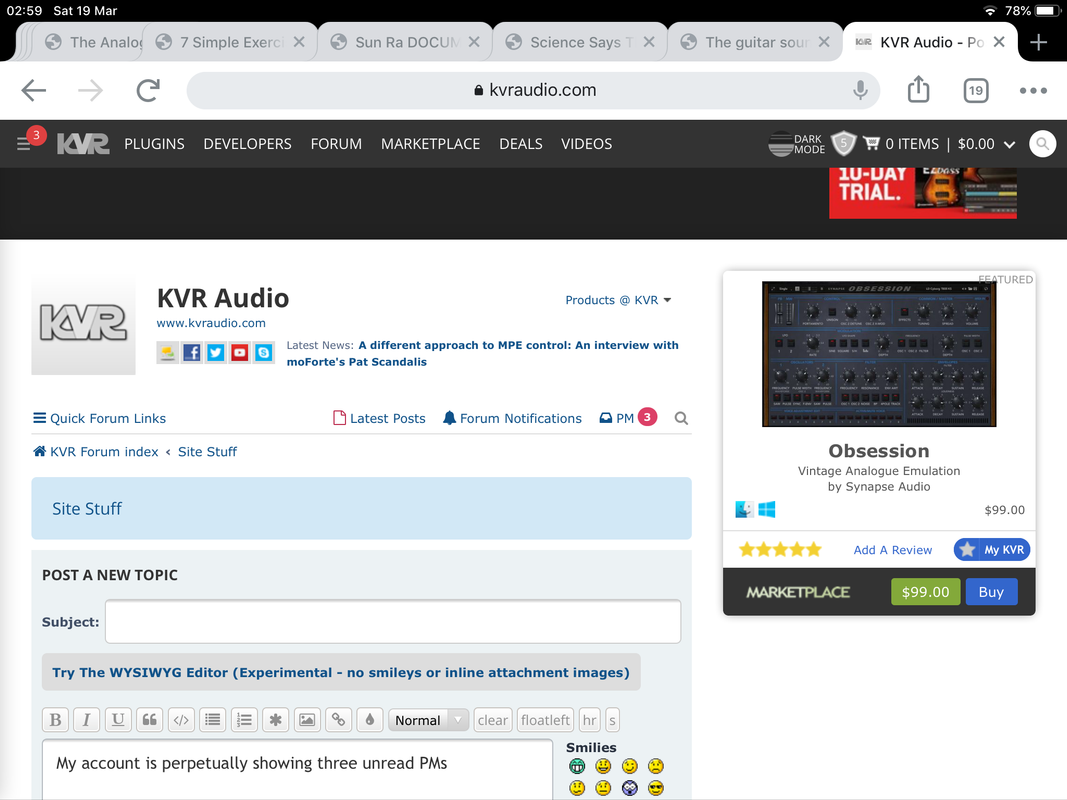This screenshot has width=1067, height=800.
Task: Open the share sheet icon
Action: coord(918,89)
